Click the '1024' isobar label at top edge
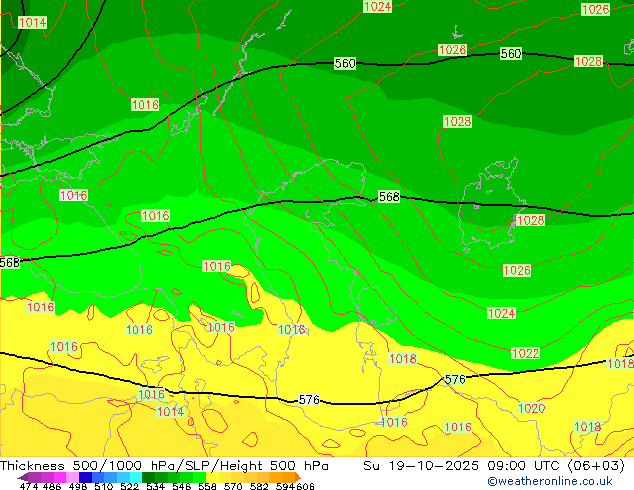The image size is (634, 490). [x=377, y=6]
